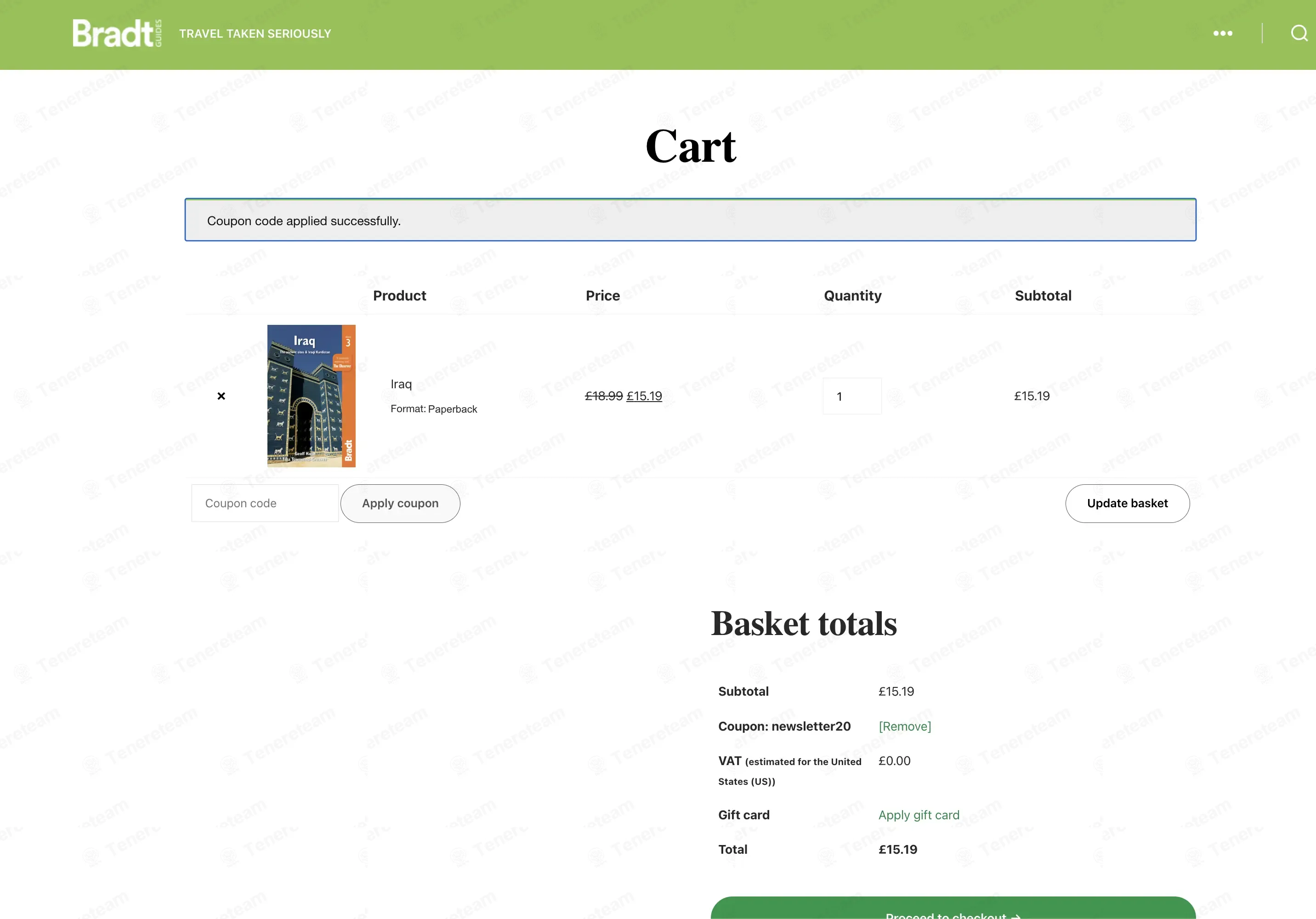
Task: Click the Apply coupon button
Action: [400, 503]
